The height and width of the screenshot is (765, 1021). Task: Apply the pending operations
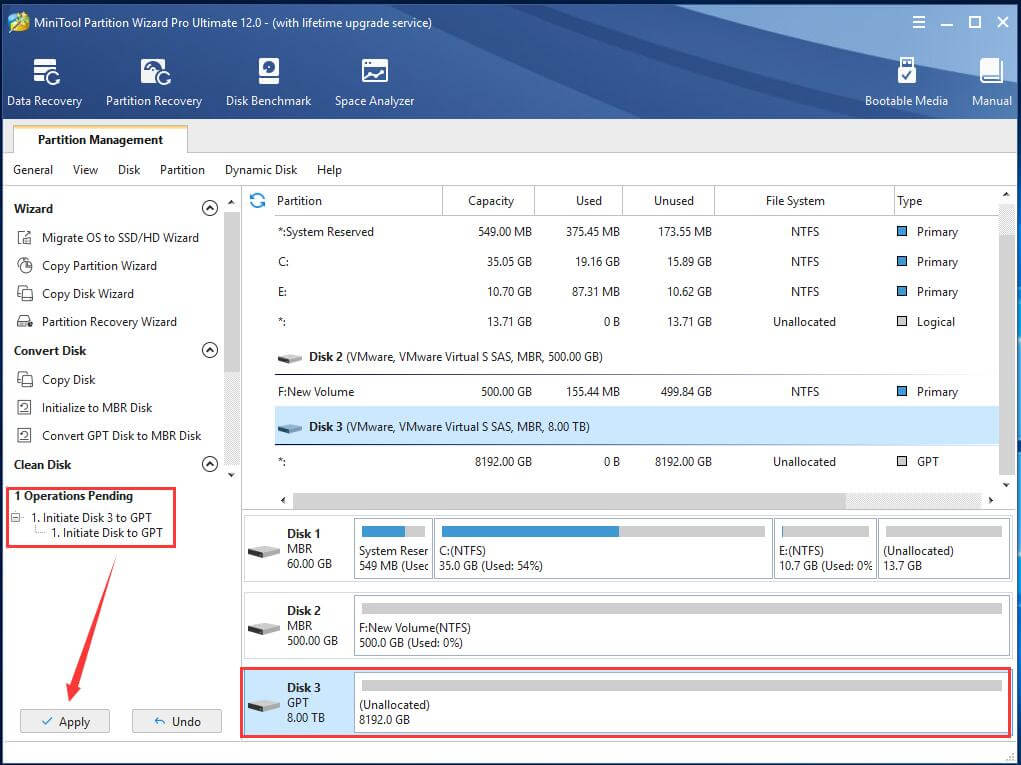click(x=65, y=721)
